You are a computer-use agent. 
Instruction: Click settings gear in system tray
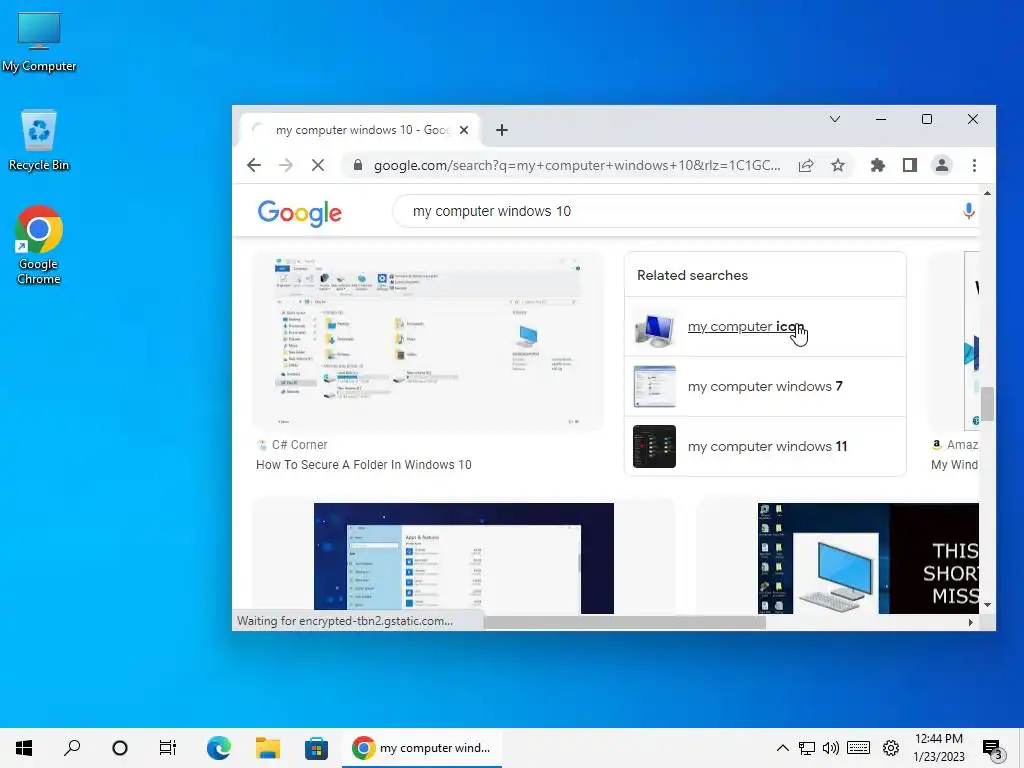[891, 748]
